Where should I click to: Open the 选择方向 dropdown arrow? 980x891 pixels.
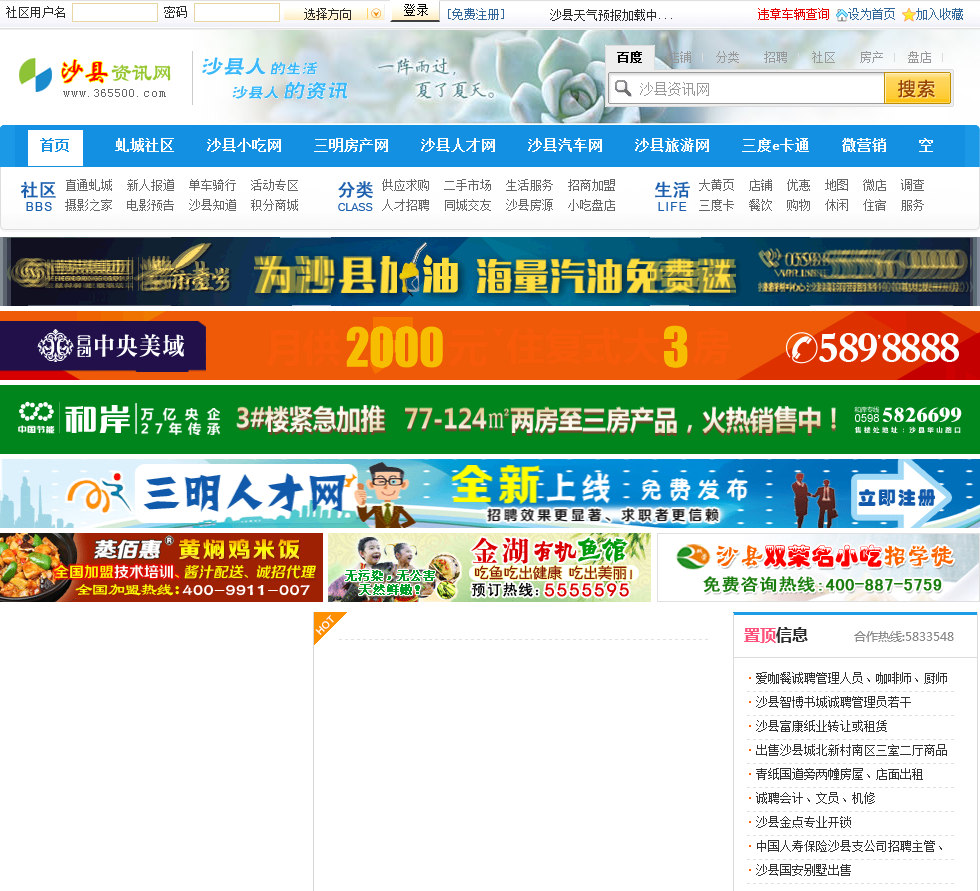coord(376,14)
